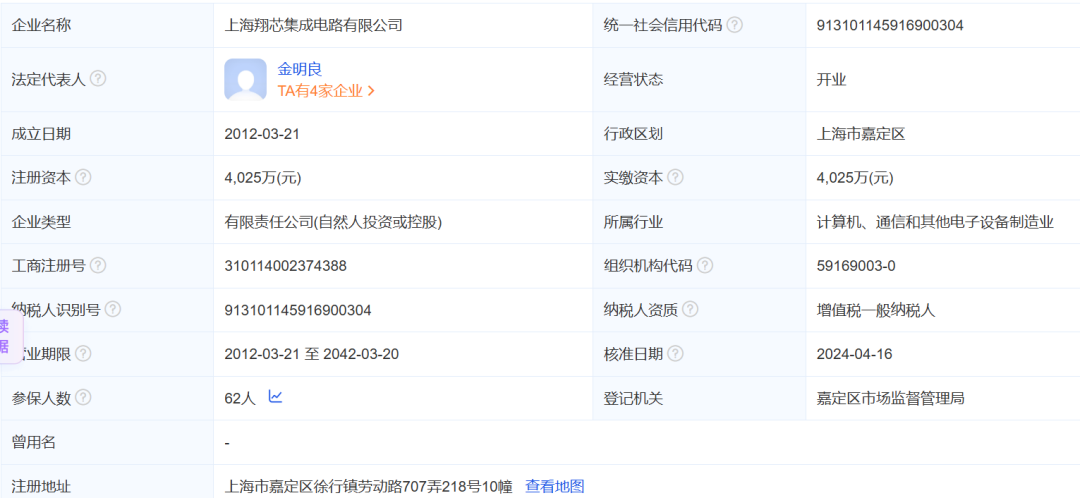Select establishment date 2012-03-21
The width and height of the screenshot is (1080, 498).
click(x=262, y=134)
